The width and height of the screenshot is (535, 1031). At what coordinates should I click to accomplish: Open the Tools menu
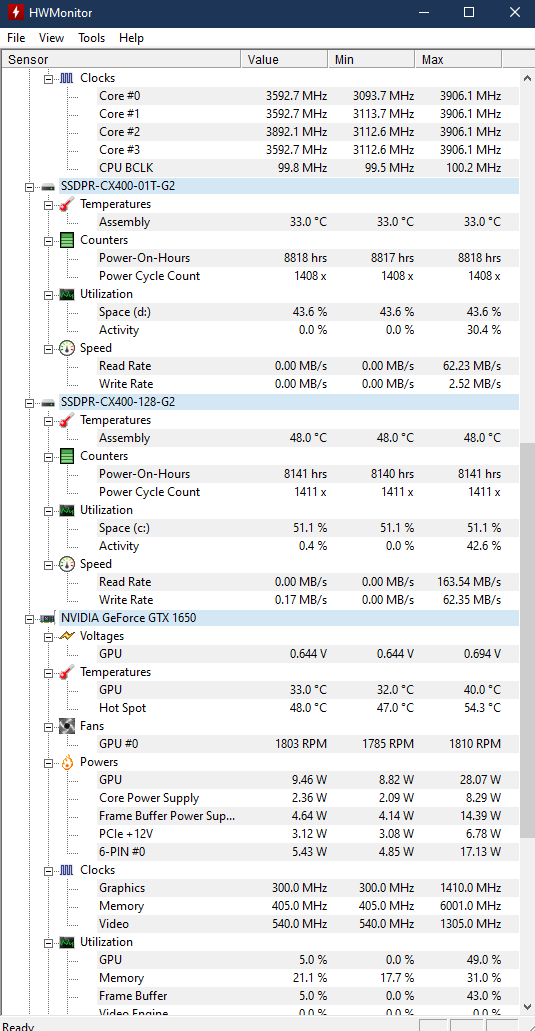pyautogui.click(x=91, y=37)
